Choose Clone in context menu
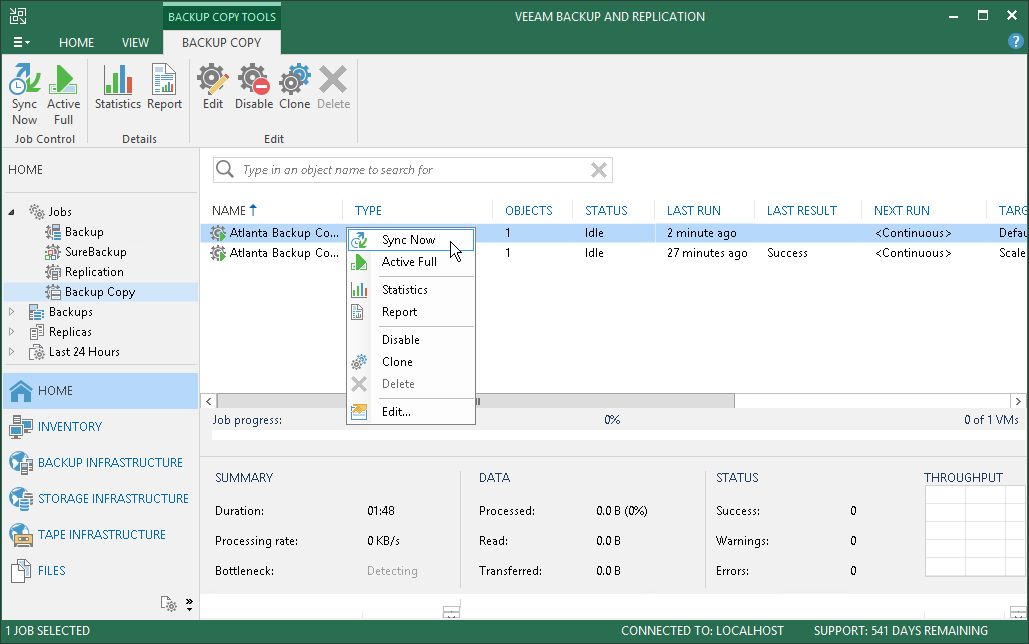 [x=410, y=362]
